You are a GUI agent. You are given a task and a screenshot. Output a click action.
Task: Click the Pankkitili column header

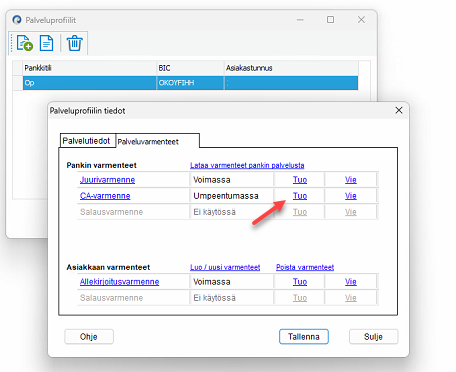(89, 68)
